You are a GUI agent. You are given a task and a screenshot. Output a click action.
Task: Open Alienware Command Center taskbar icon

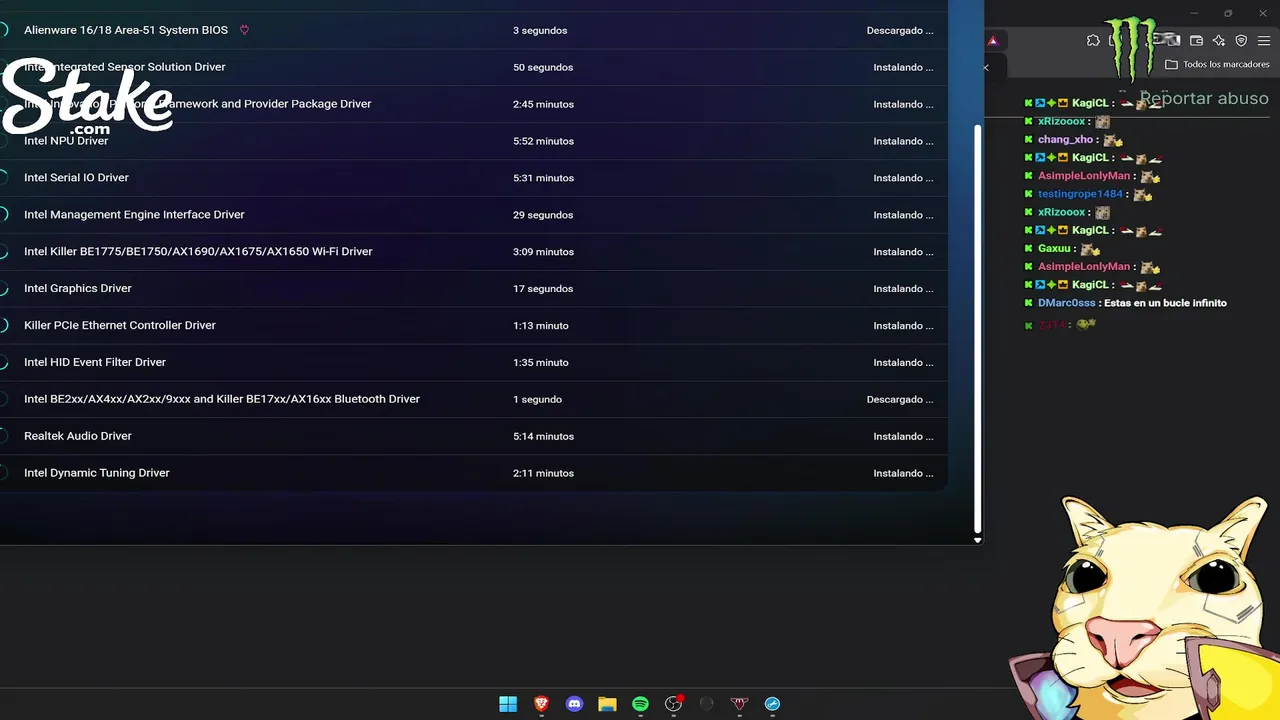(706, 704)
